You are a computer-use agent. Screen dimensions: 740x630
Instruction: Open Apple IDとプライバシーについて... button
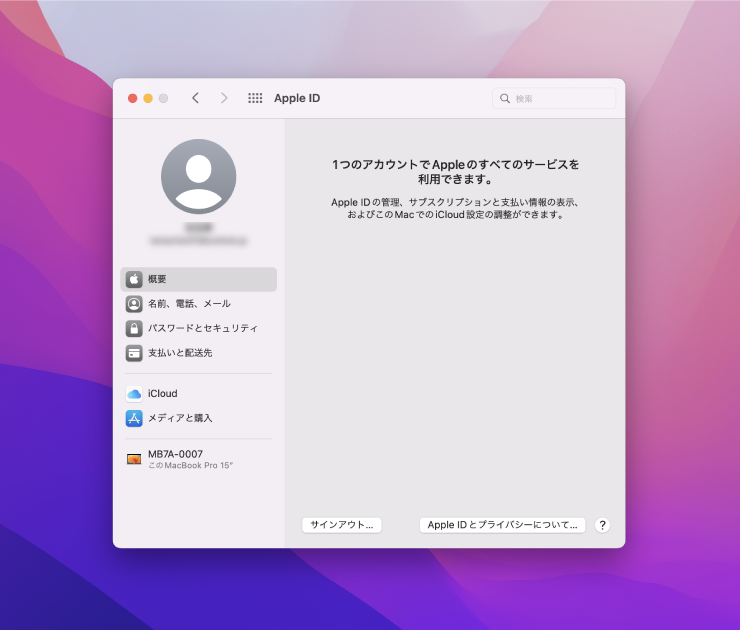(x=502, y=525)
